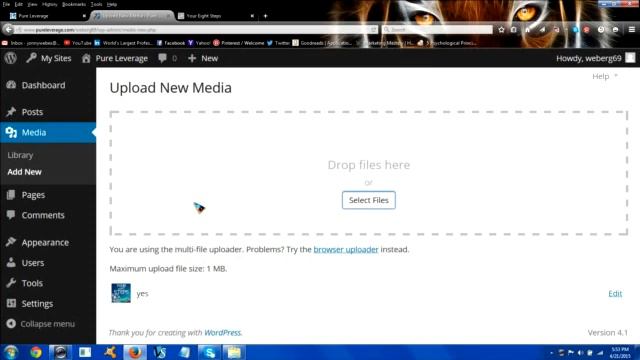Open the Library submenu item

[20, 155]
